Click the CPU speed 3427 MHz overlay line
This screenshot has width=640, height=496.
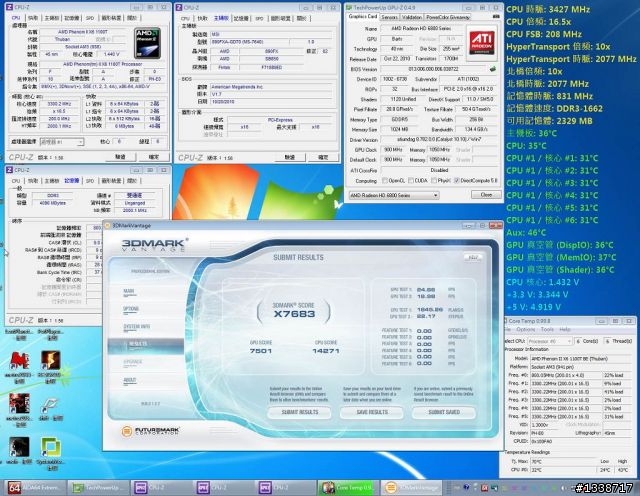[548, 9]
